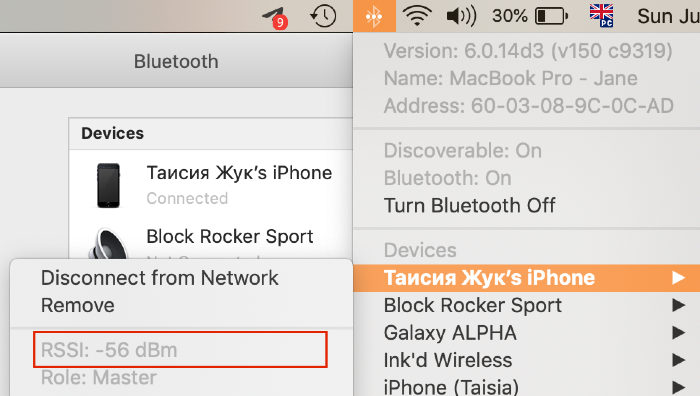Image resolution: width=700 pixels, height=396 pixels.
Task: Select Block Rocker Sport row in Devices list
Action: point(211,240)
